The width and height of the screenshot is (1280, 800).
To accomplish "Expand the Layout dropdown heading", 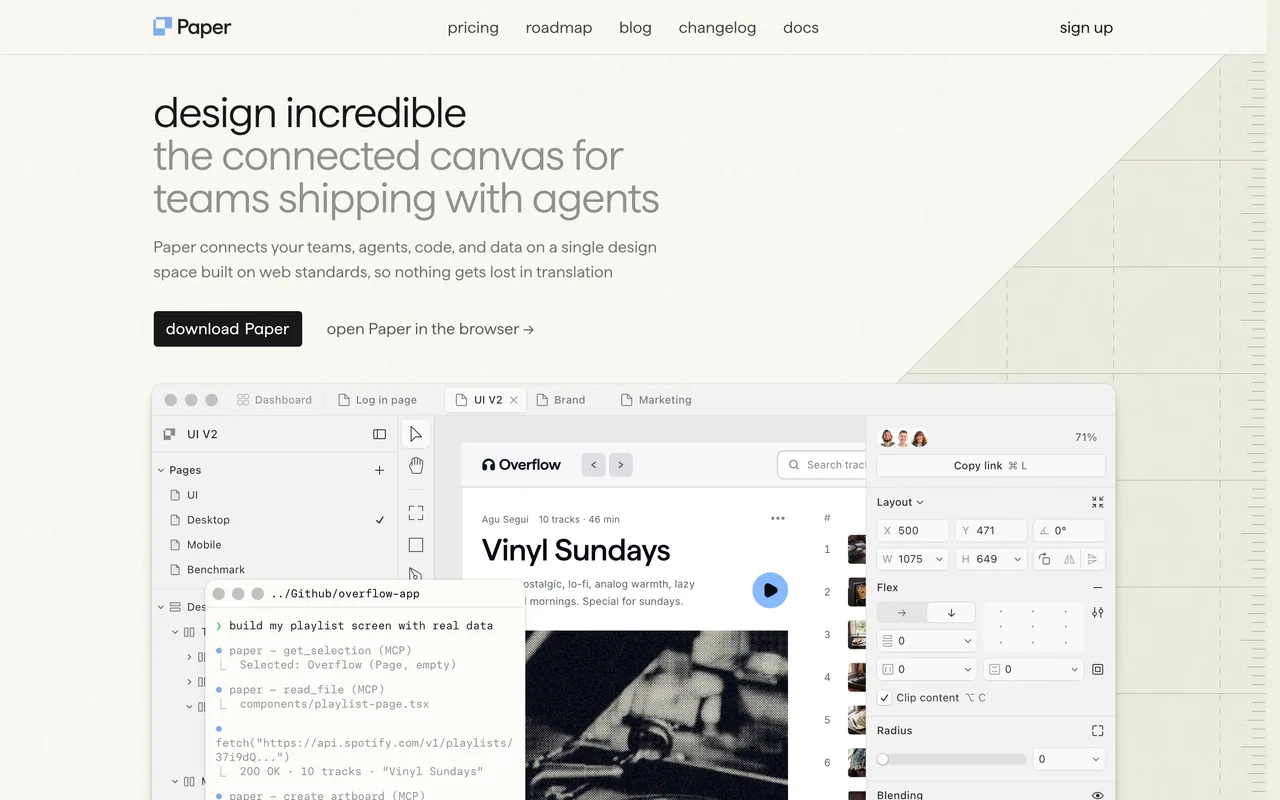I will [x=900, y=502].
